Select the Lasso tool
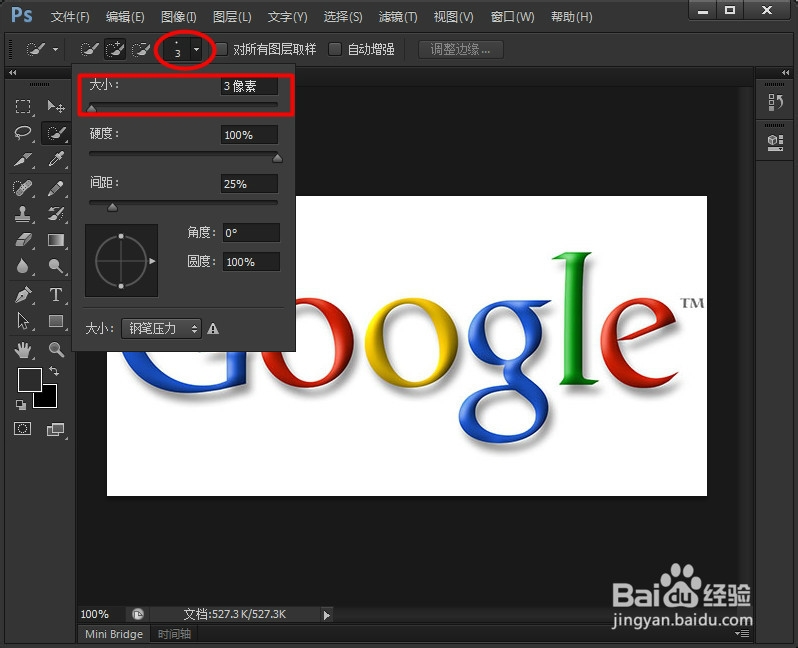The image size is (798, 648). tap(23, 133)
